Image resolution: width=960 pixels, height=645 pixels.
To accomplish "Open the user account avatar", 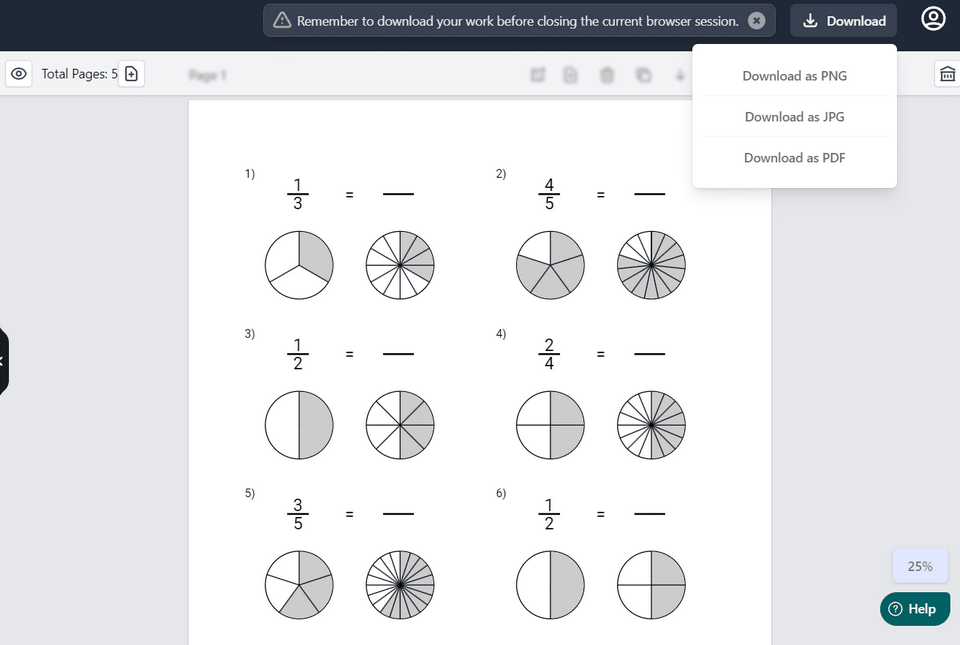I will 932,18.
